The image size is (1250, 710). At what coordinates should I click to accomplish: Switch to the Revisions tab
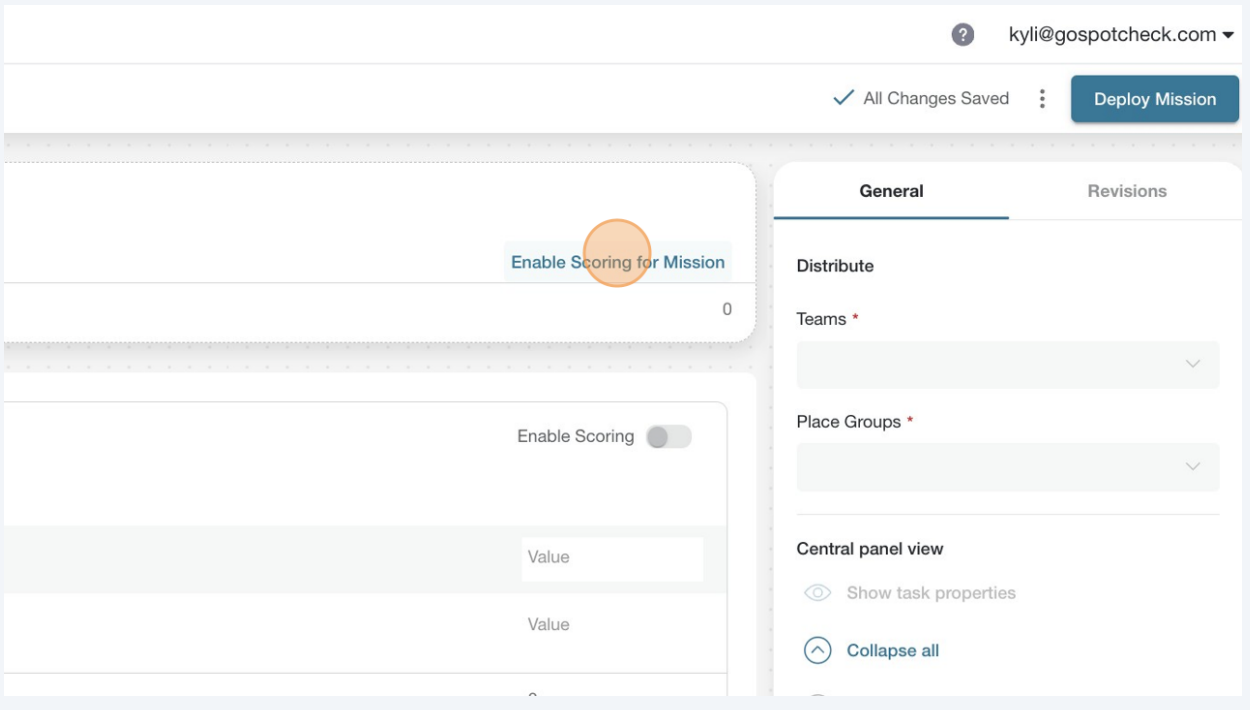point(1127,191)
